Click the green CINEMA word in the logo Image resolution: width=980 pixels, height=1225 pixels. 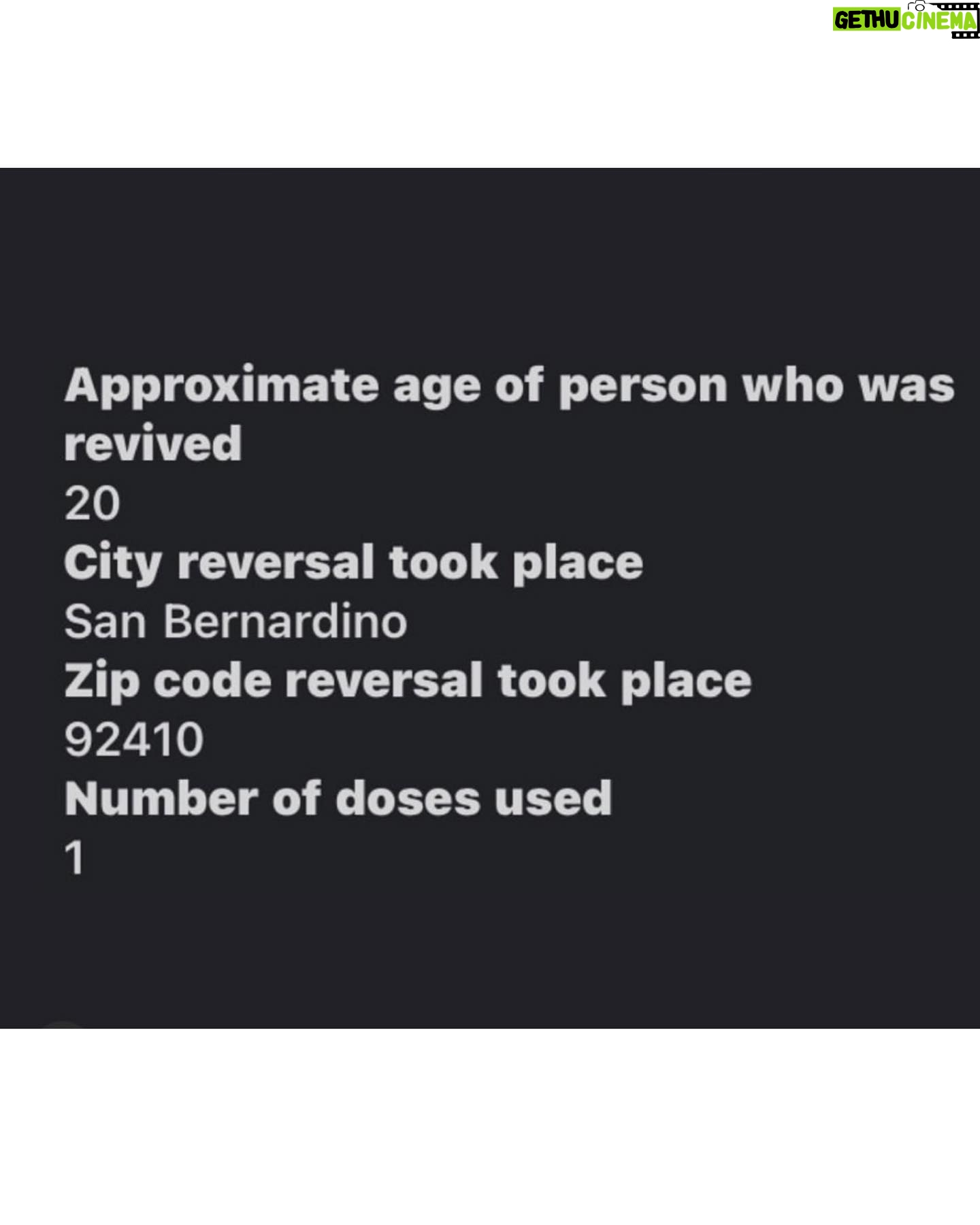click(x=940, y=20)
